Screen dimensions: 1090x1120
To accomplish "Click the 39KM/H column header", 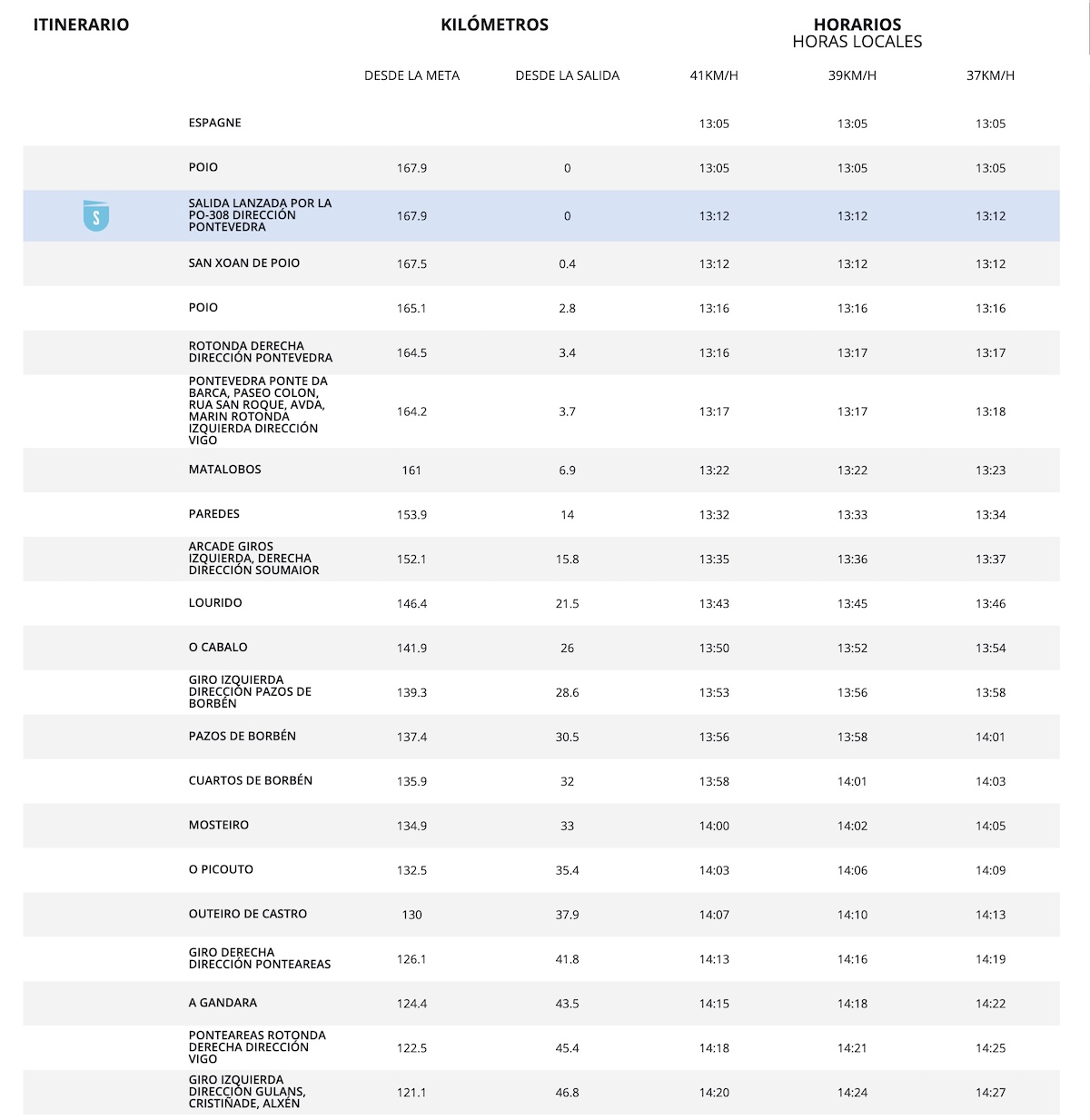I will [852, 75].
